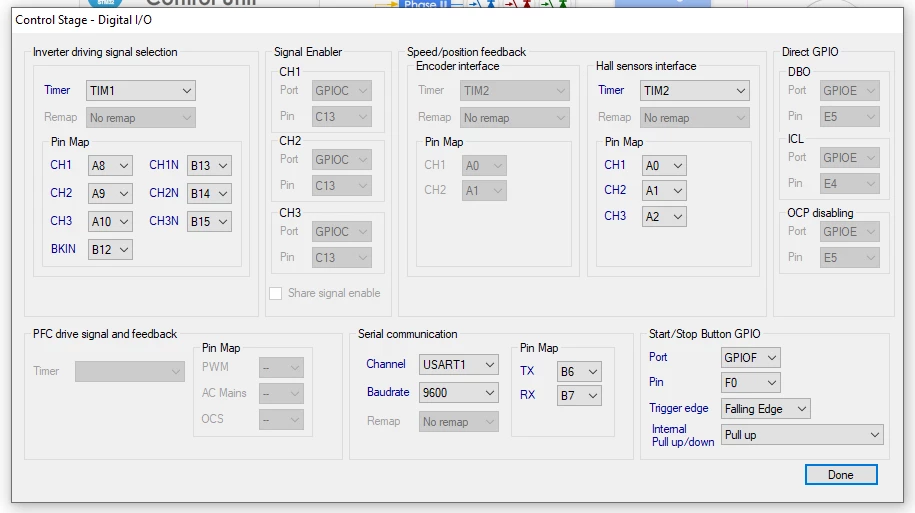
Task: Toggle the Share signal enable checkbox
Action: click(x=275, y=294)
